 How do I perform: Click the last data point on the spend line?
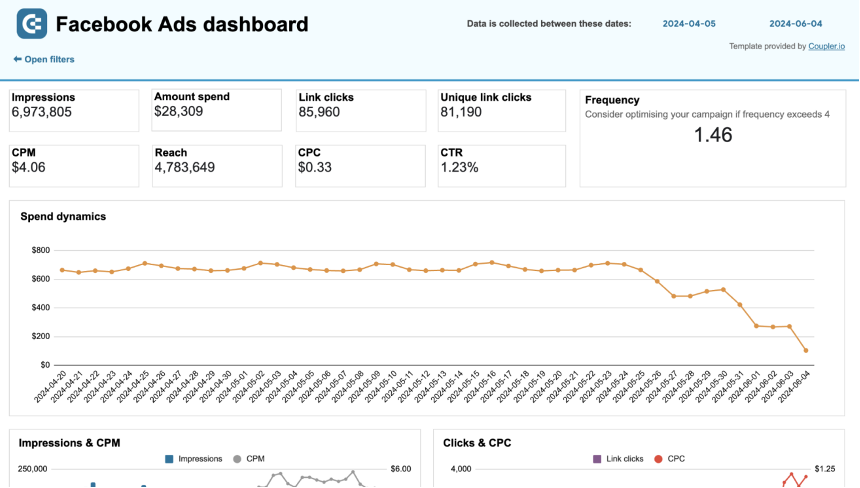pos(806,350)
